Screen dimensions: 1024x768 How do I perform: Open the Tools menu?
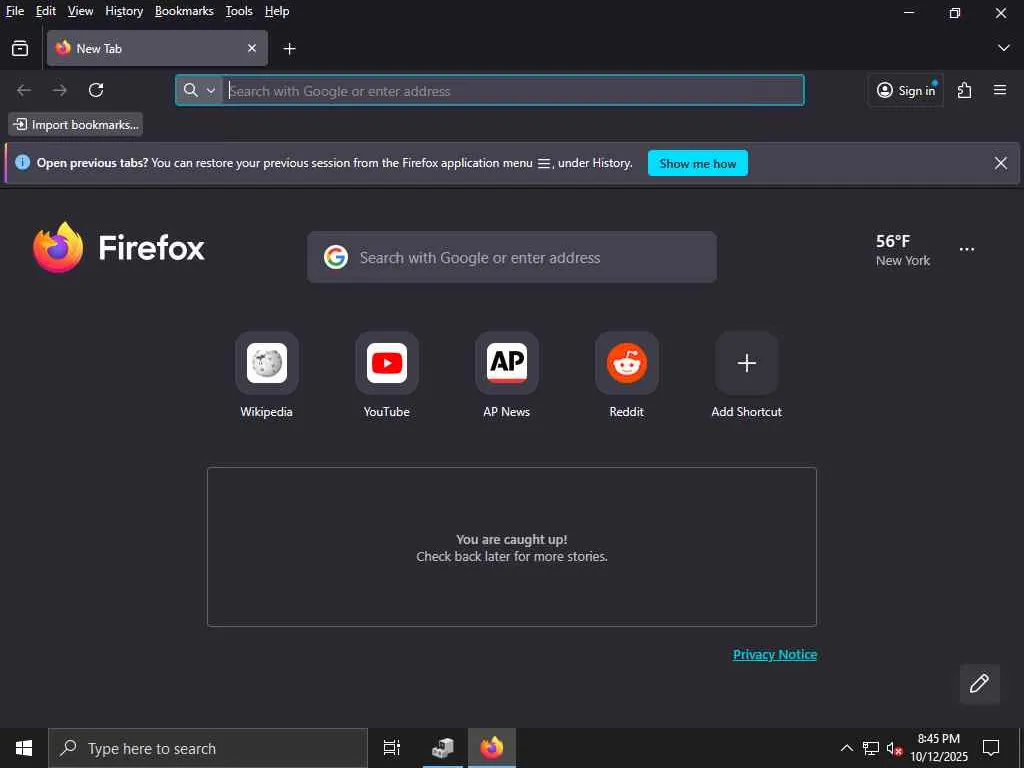[239, 11]
